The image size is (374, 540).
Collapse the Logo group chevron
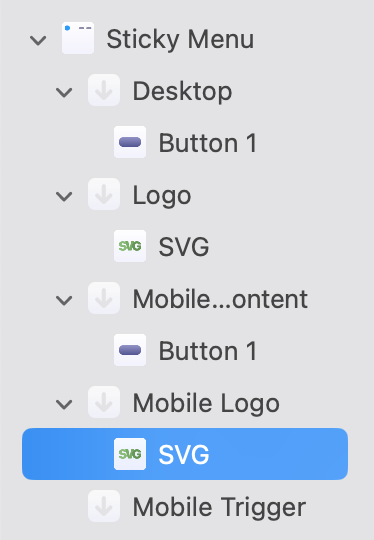[64, 196]
